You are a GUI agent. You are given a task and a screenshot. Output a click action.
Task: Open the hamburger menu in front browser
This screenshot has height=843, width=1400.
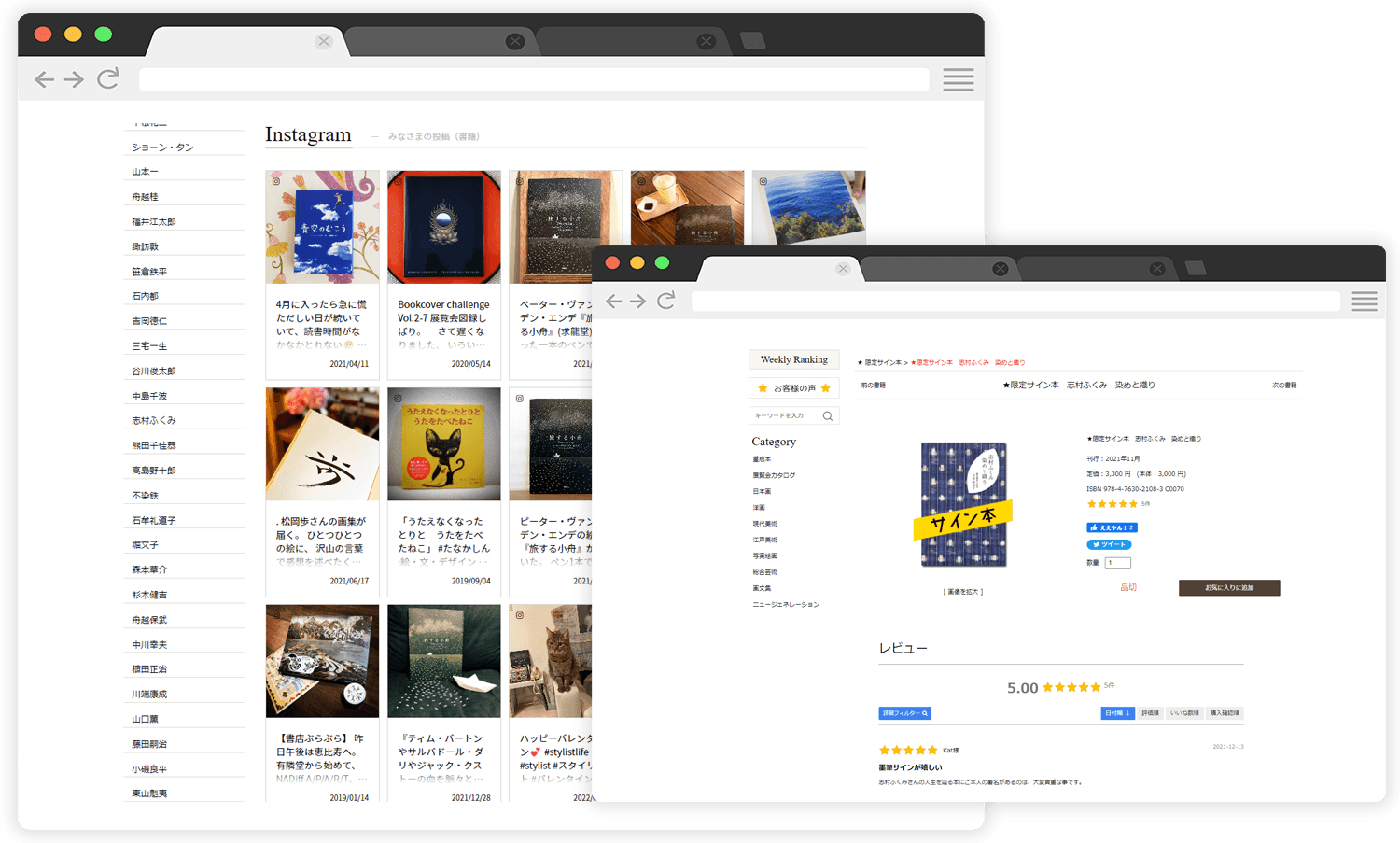point(1364,301)
